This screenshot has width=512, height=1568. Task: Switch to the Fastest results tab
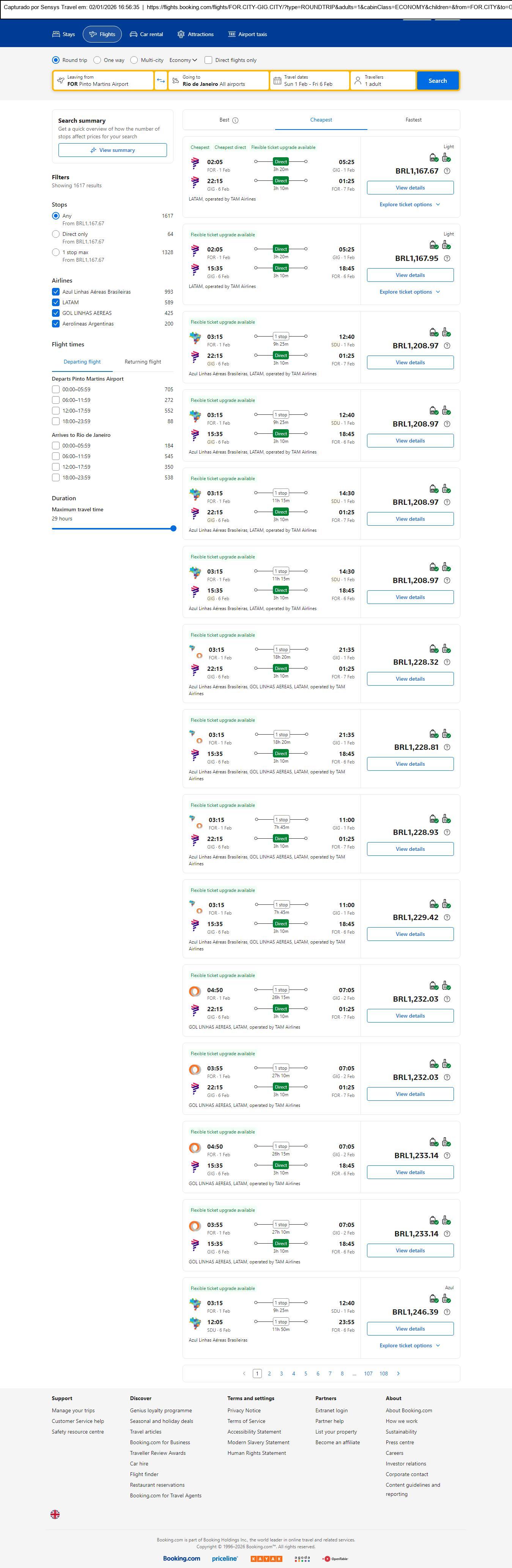(x=413, y=120)
